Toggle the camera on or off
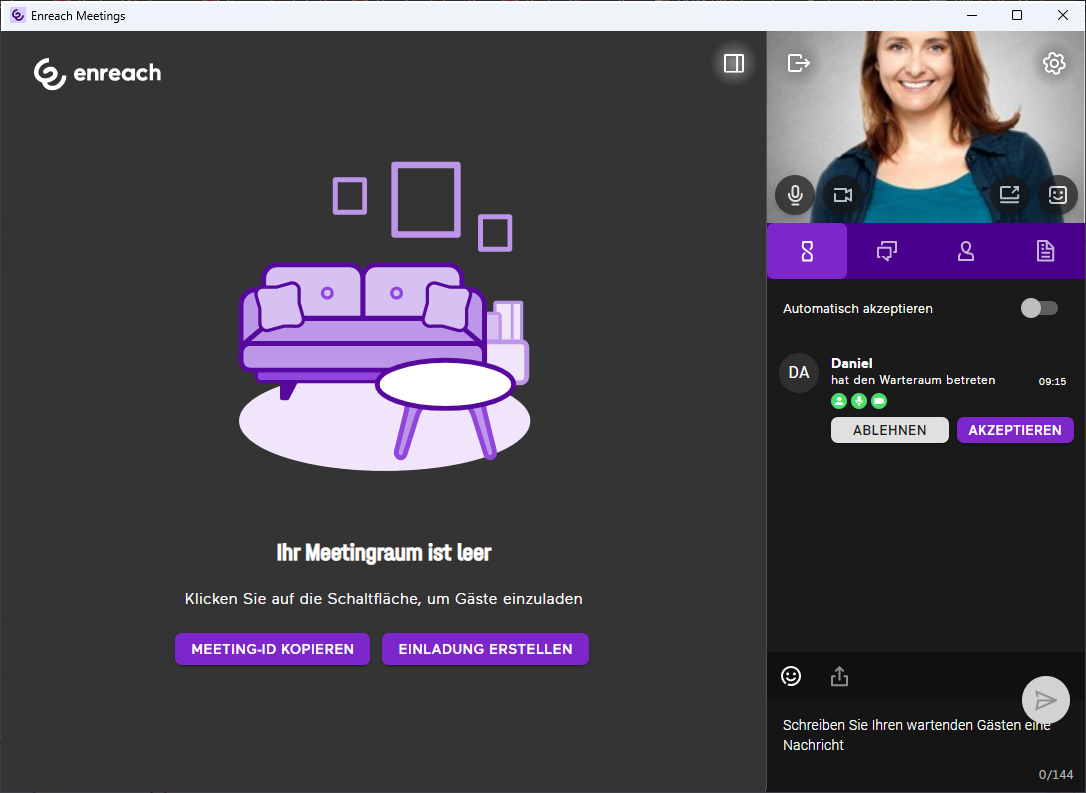This screenshot has width=1086, height=793. [x=842, y=195]
